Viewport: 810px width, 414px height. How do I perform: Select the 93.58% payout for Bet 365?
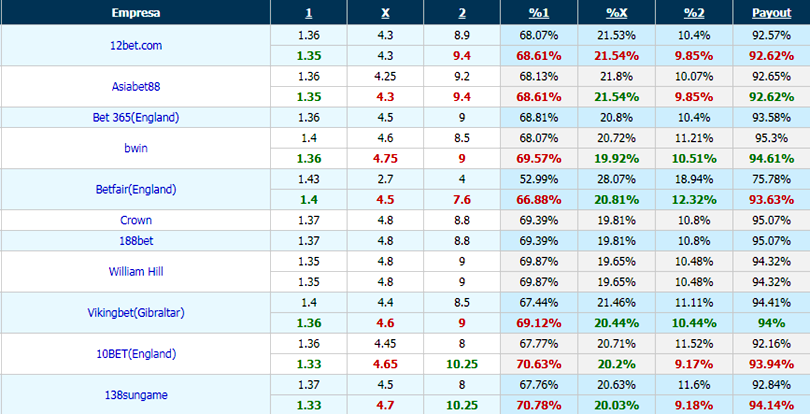tap(771, 118)
